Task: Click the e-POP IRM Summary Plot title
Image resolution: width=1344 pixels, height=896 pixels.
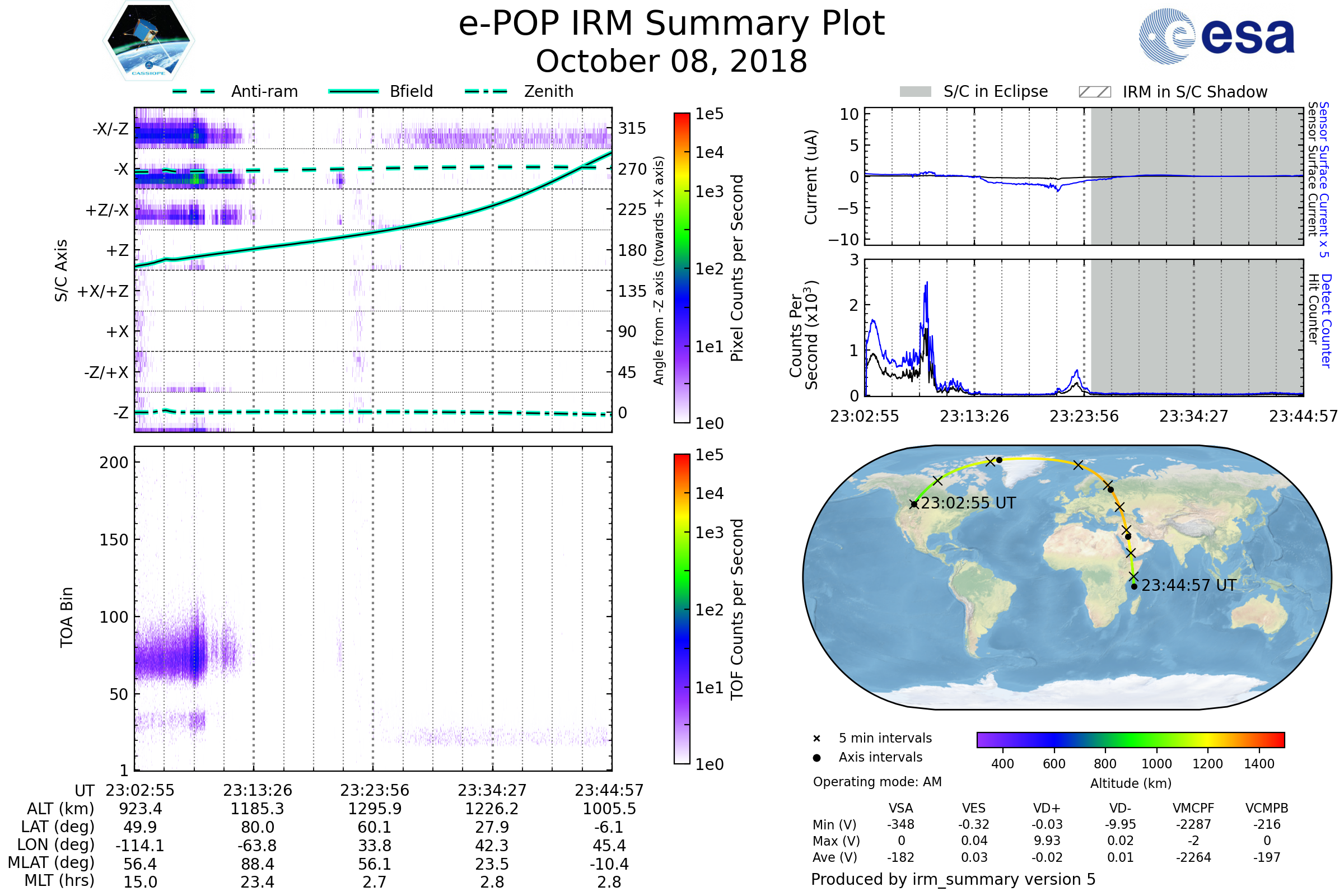Action: (x=671, y=24)
